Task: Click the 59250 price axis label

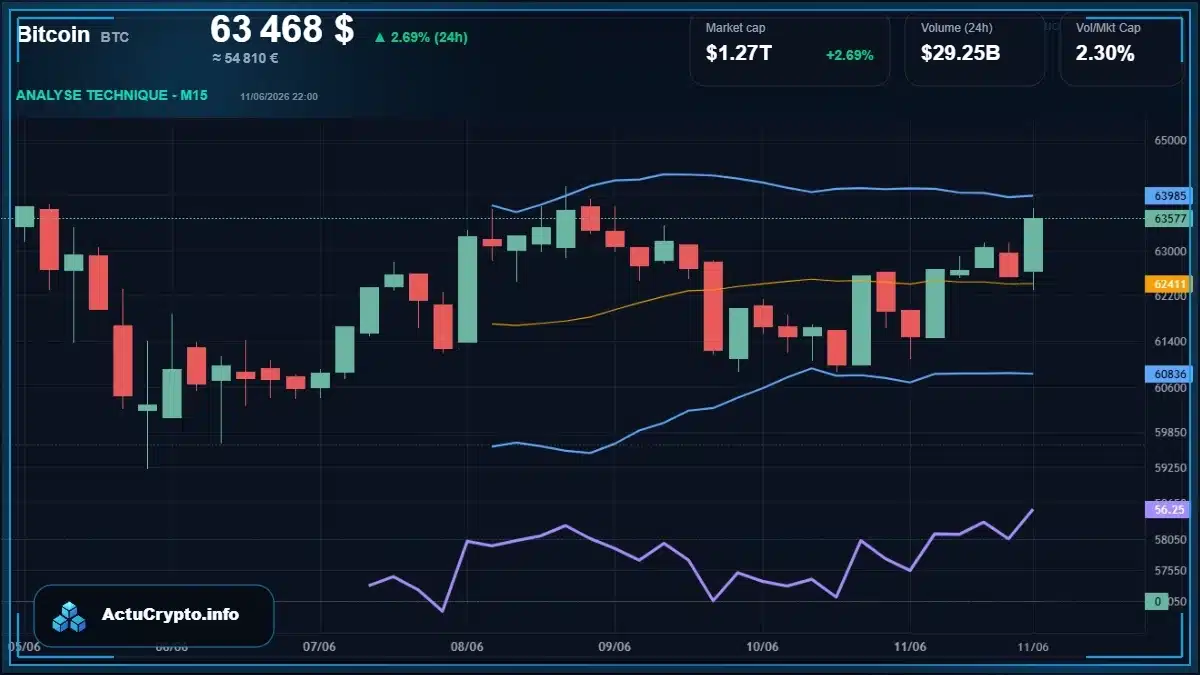Action: [1170, 467]
